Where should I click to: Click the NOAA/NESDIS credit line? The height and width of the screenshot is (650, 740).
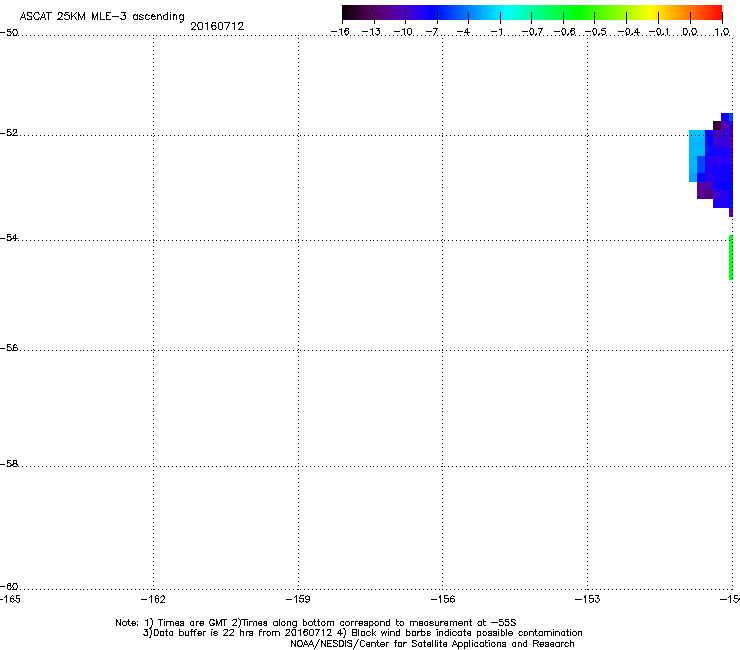(x=432, y=644)
